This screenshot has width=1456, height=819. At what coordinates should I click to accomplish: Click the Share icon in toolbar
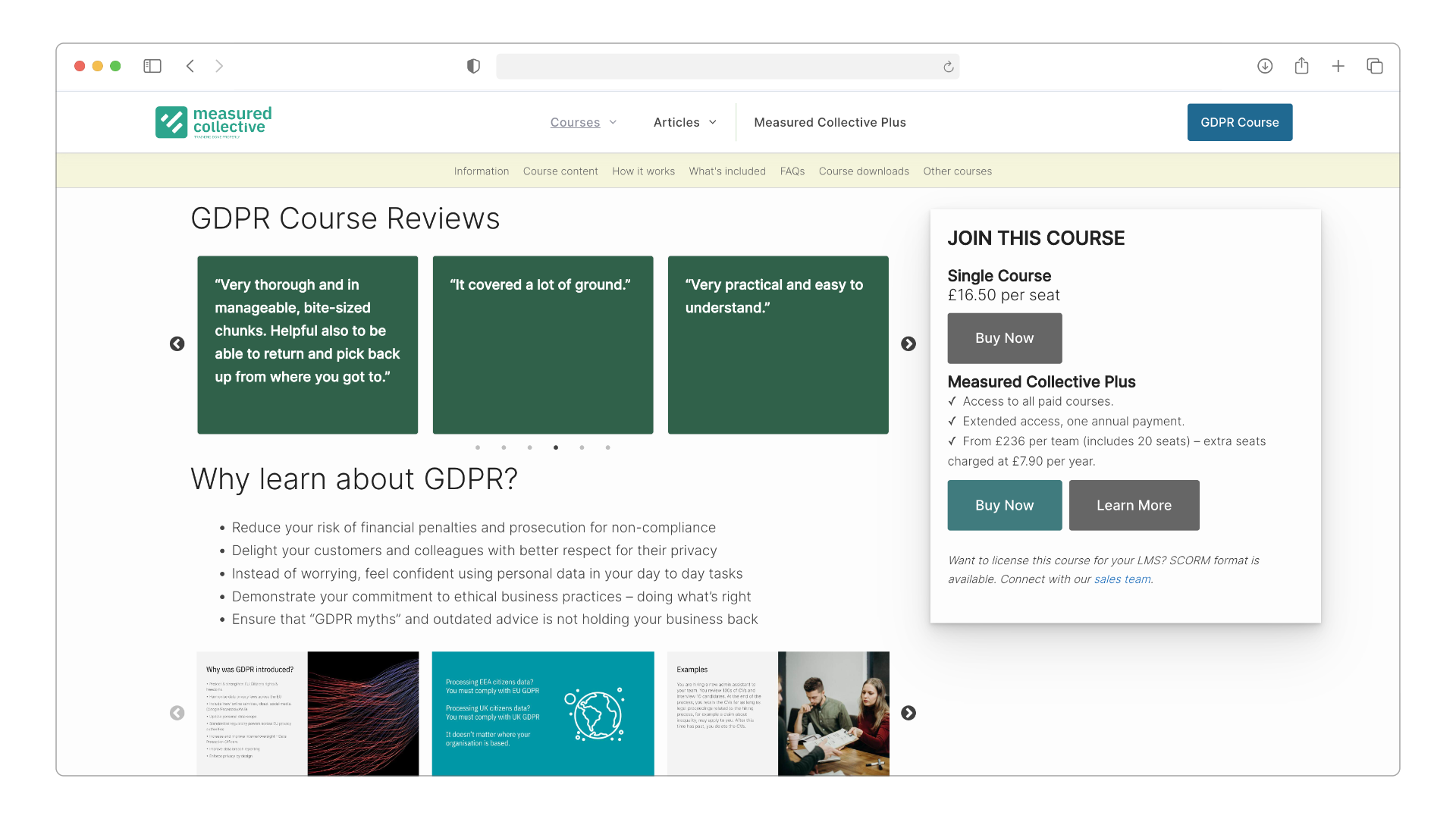coord(1301,66)
